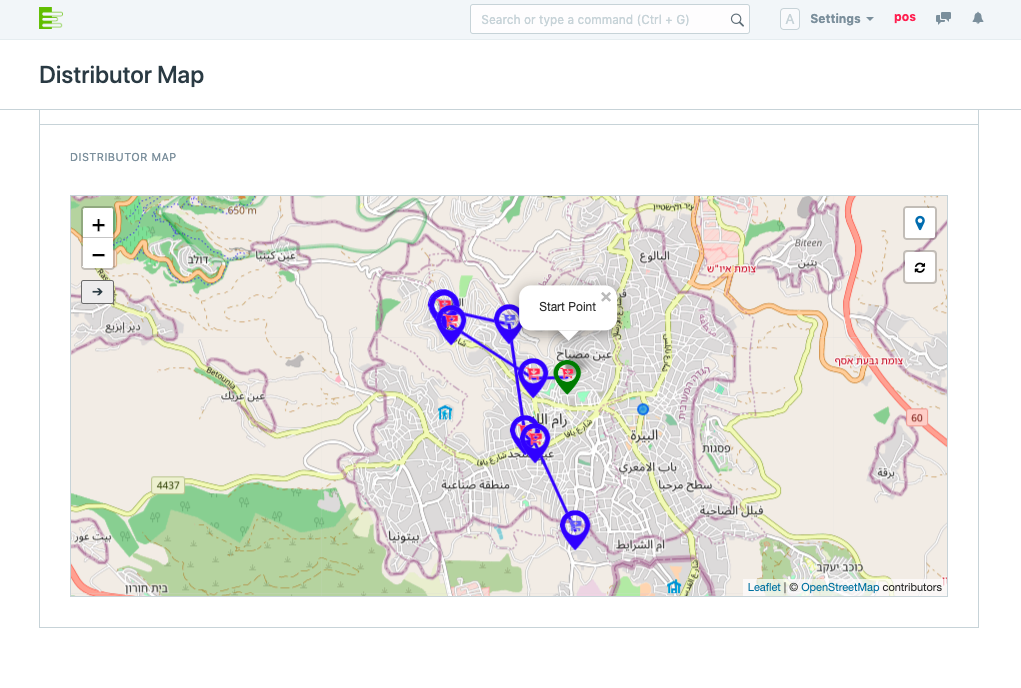
Task: Open the OpenStreetMap attribution link
Action: click(839, 587)
